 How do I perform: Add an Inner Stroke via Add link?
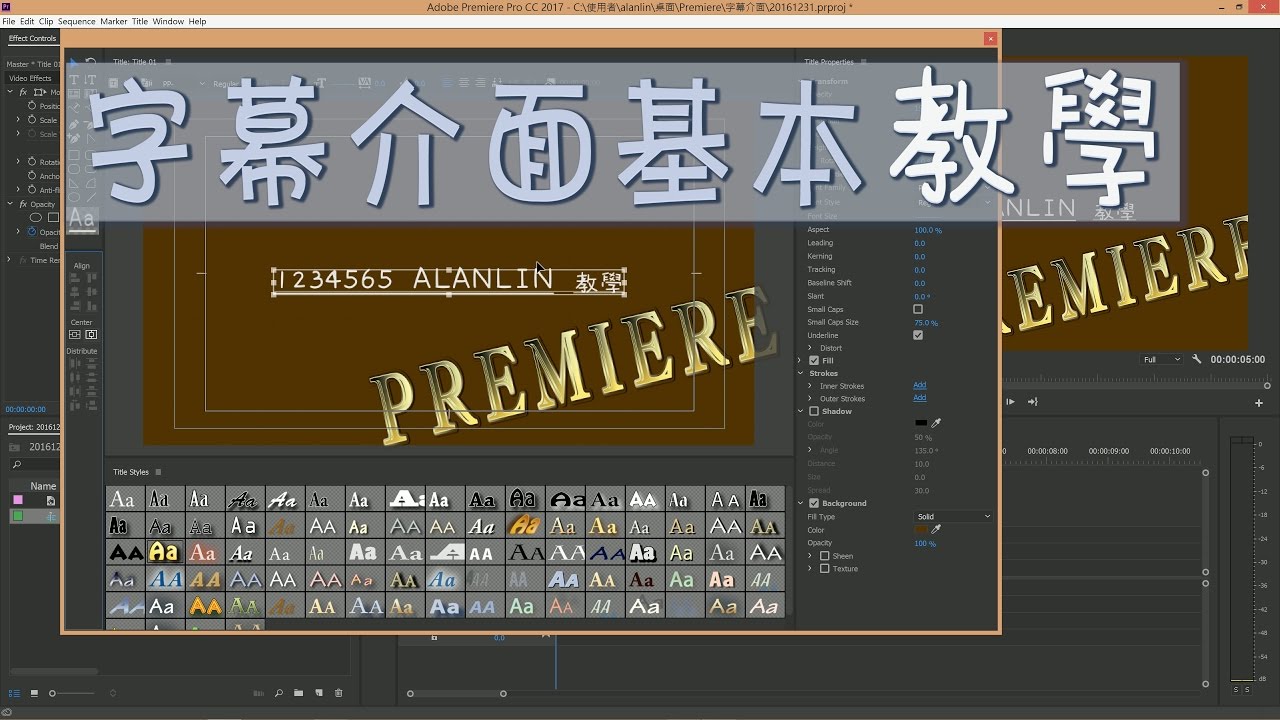[x=920, y=386]
